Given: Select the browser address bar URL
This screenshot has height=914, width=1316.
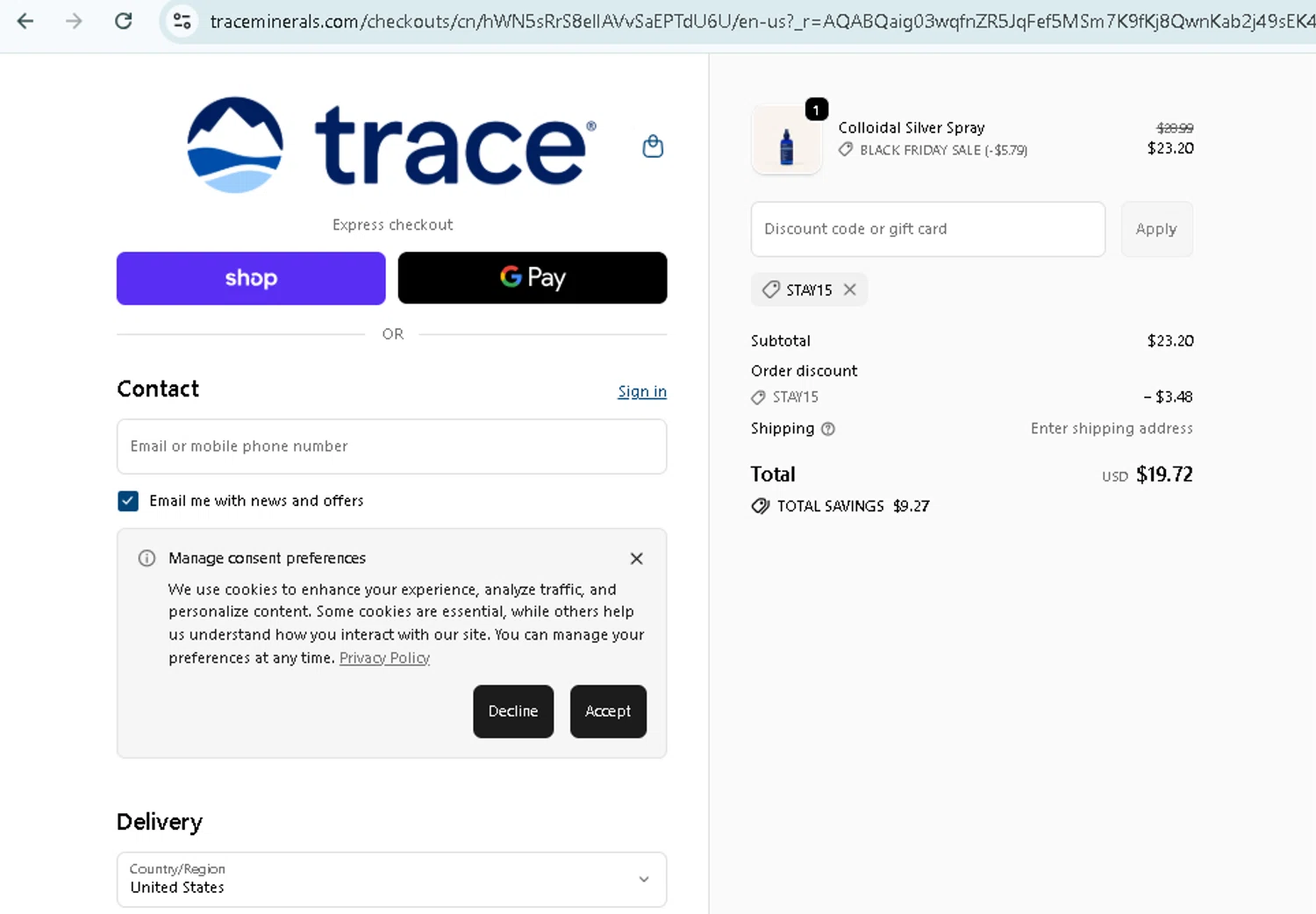Looking at the screenshot, I should pos(762,21).
